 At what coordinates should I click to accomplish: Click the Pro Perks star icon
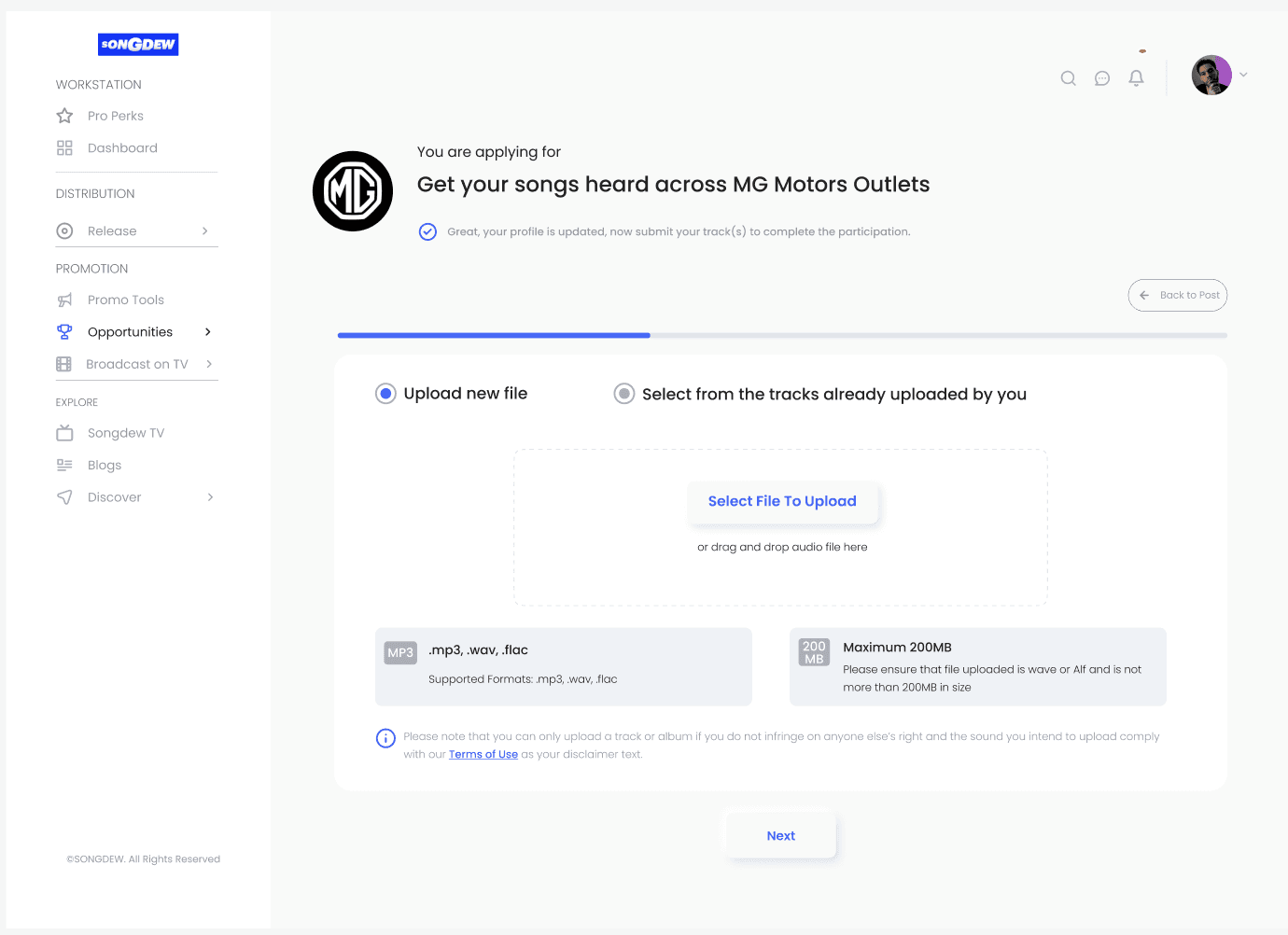click(x=64, y=116)
